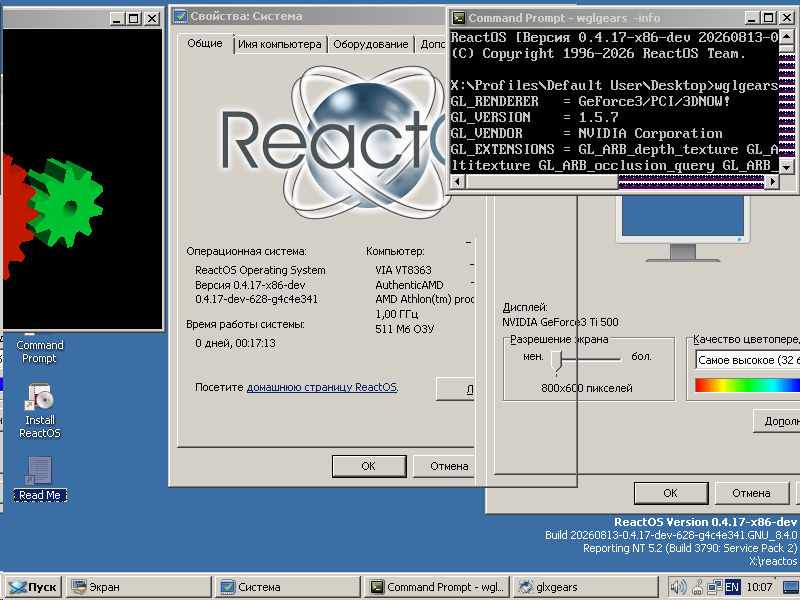The height and width of the screenshot is (600, 800).
Task: Click Отмена in the Свойства: Система dialog
Action: pyautogui.click(x=444, y=466)
